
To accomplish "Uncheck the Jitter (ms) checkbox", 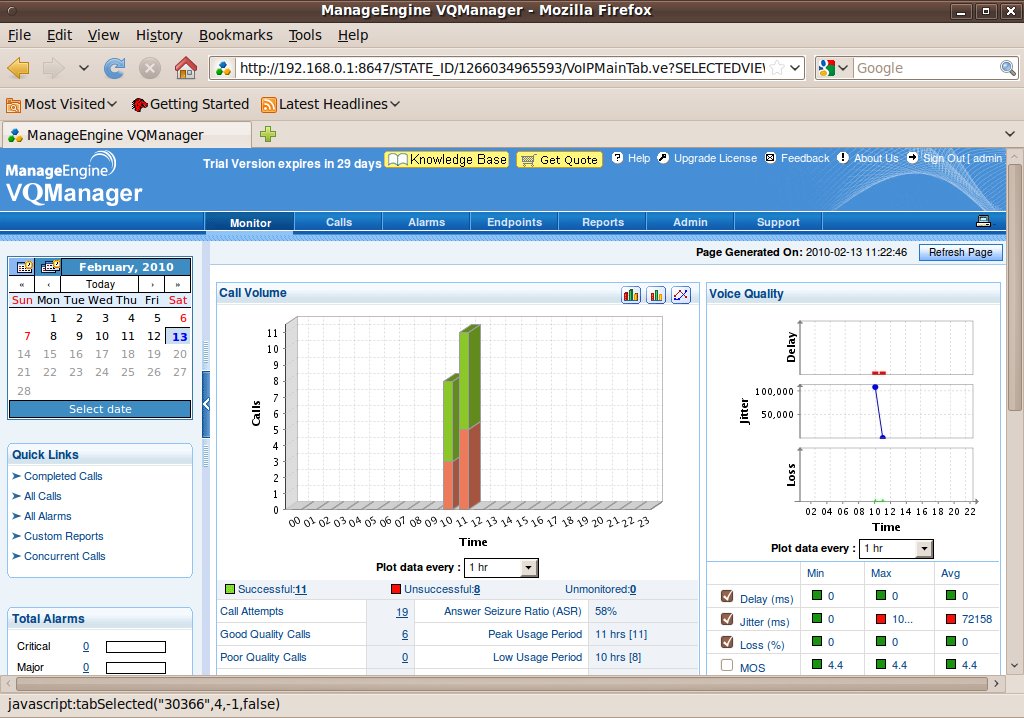I will pyautogui.click(x=727, y=620).
